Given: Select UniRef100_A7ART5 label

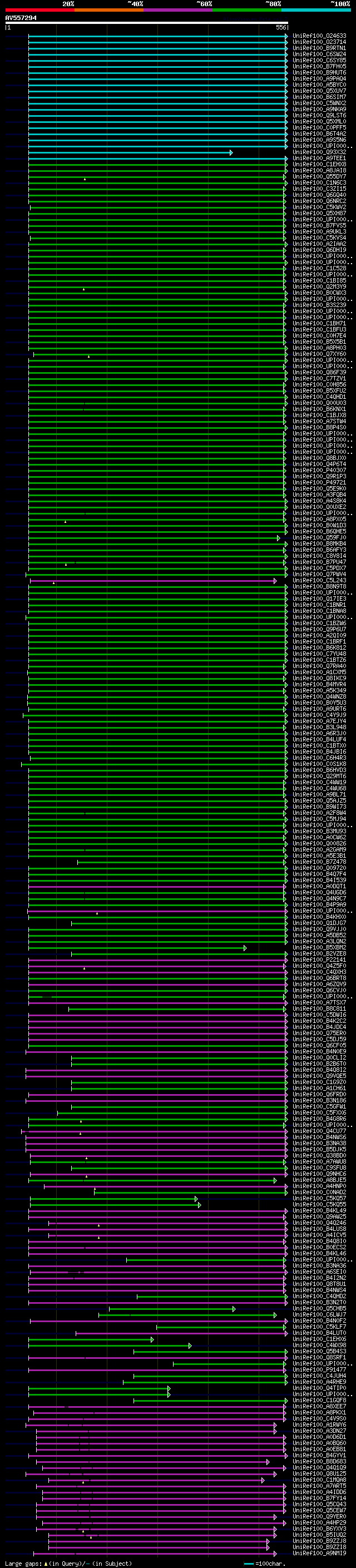Looking at the screenshot, I should tap(319, 1486).
